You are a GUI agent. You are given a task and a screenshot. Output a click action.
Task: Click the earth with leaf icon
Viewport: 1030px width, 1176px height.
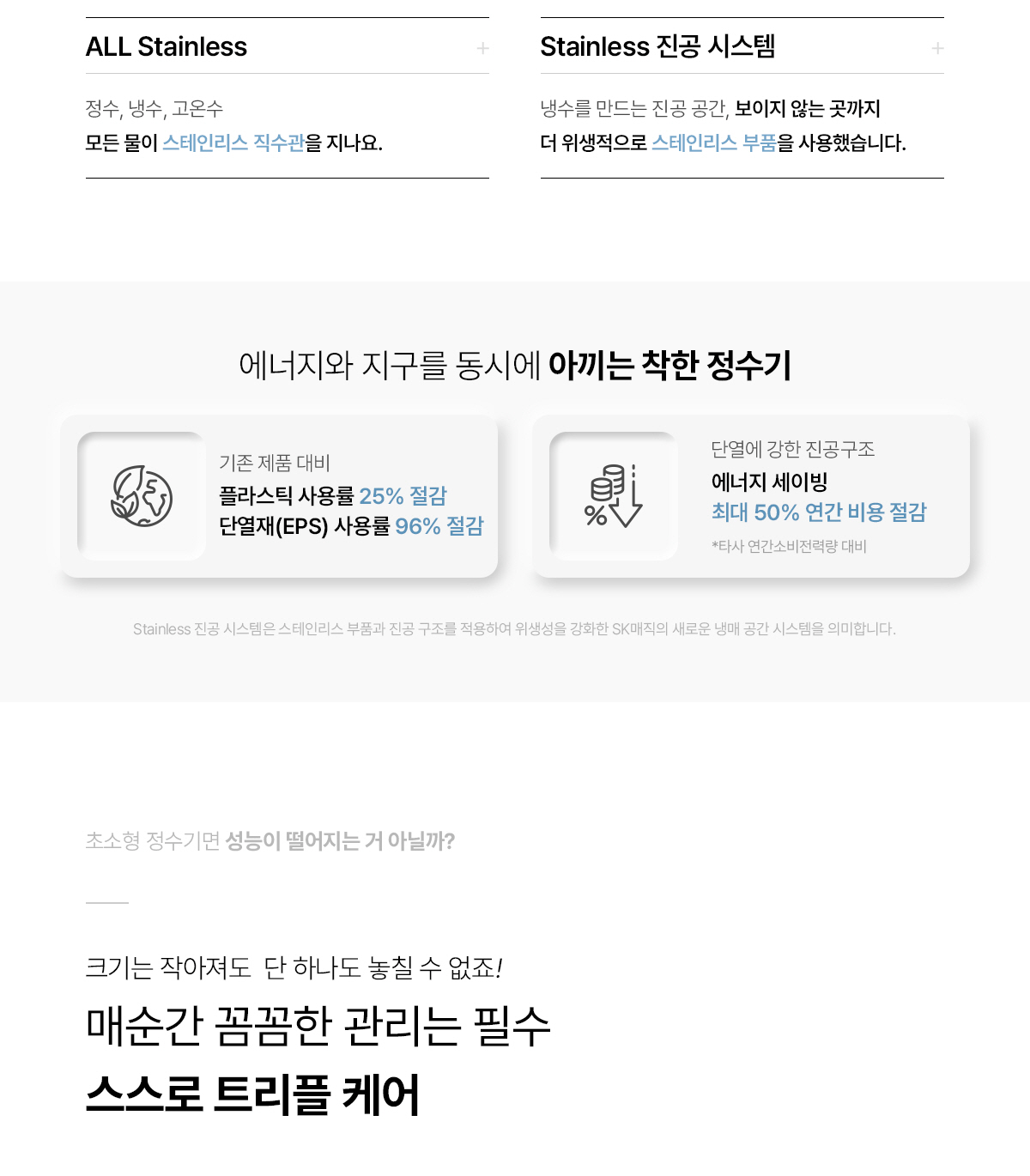142,496
